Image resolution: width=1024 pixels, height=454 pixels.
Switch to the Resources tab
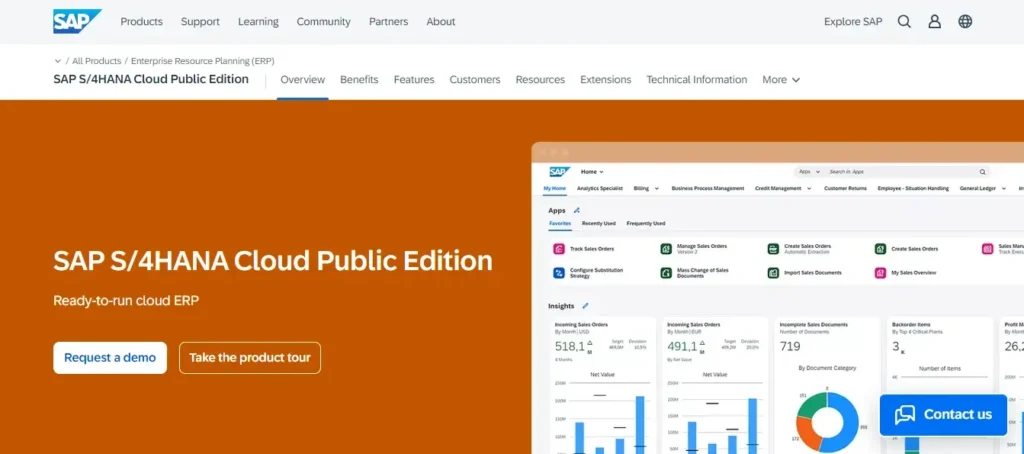pos(540,80)
